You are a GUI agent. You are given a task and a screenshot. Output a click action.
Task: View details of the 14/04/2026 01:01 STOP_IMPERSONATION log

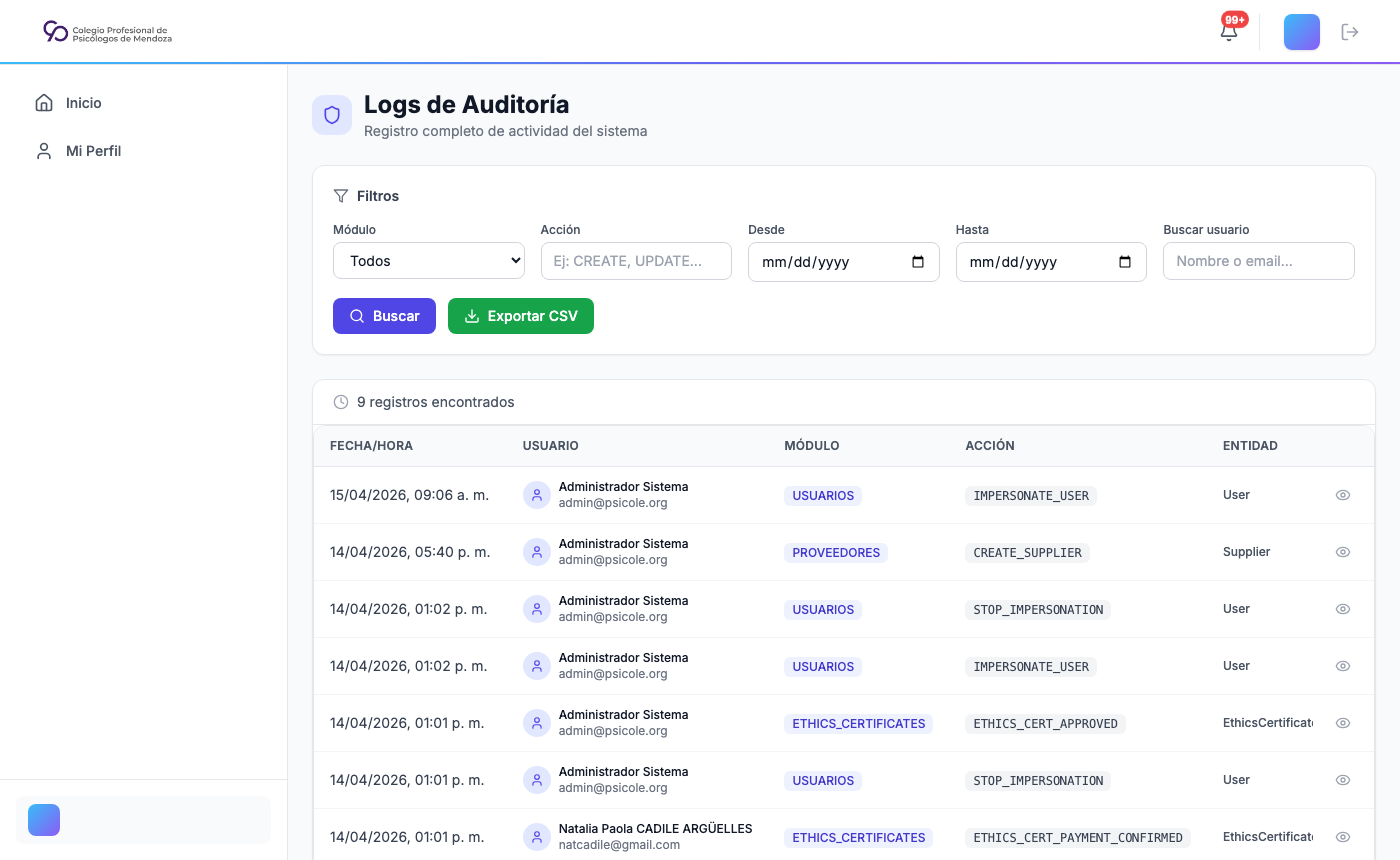click(x=1343, y=780)
